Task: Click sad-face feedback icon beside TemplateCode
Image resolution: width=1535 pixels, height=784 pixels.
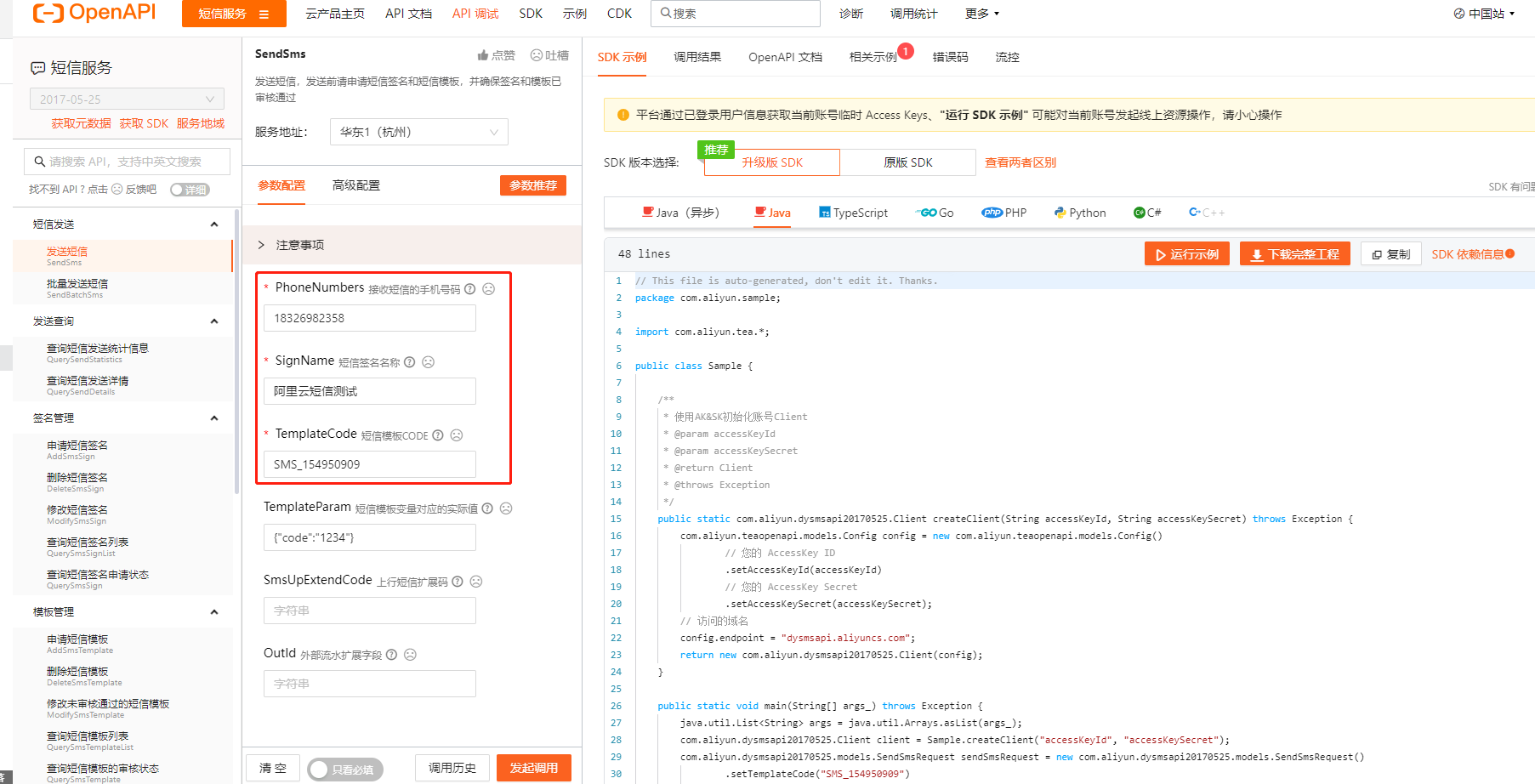Action: tap(457, 435)
